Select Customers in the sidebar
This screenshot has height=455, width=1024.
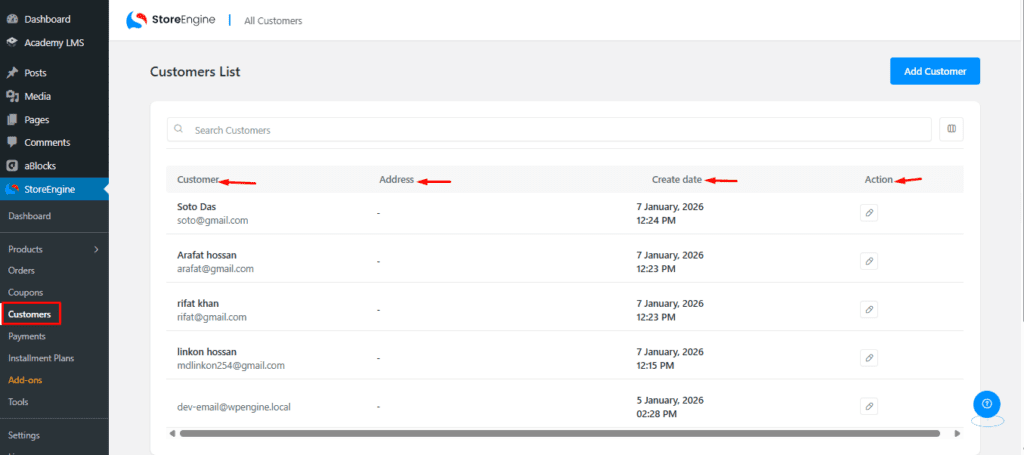[x=29, y=314]
